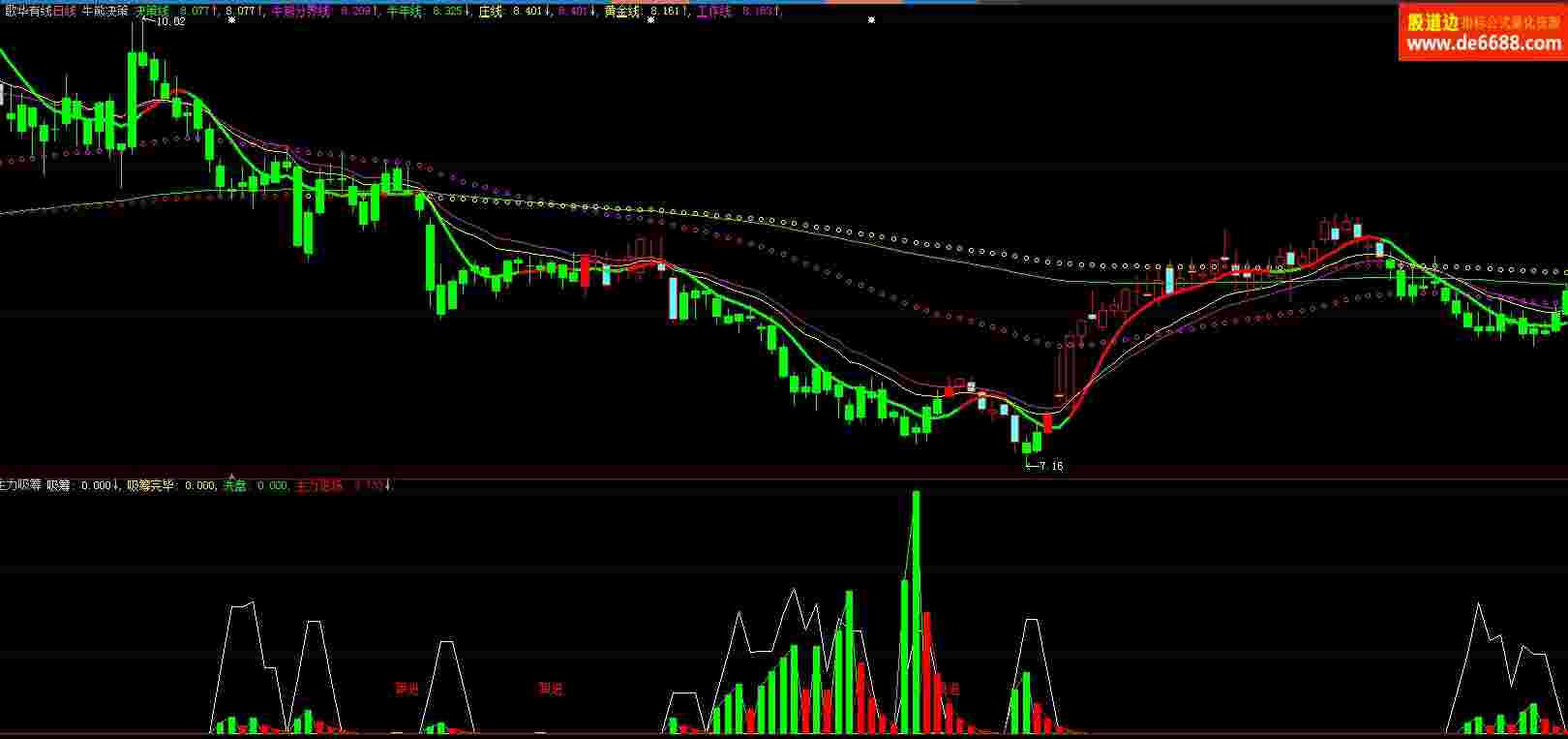Click the leftmost red 跟进 signal text
Screen dimensions: 1568x739
tap(407, 689)
